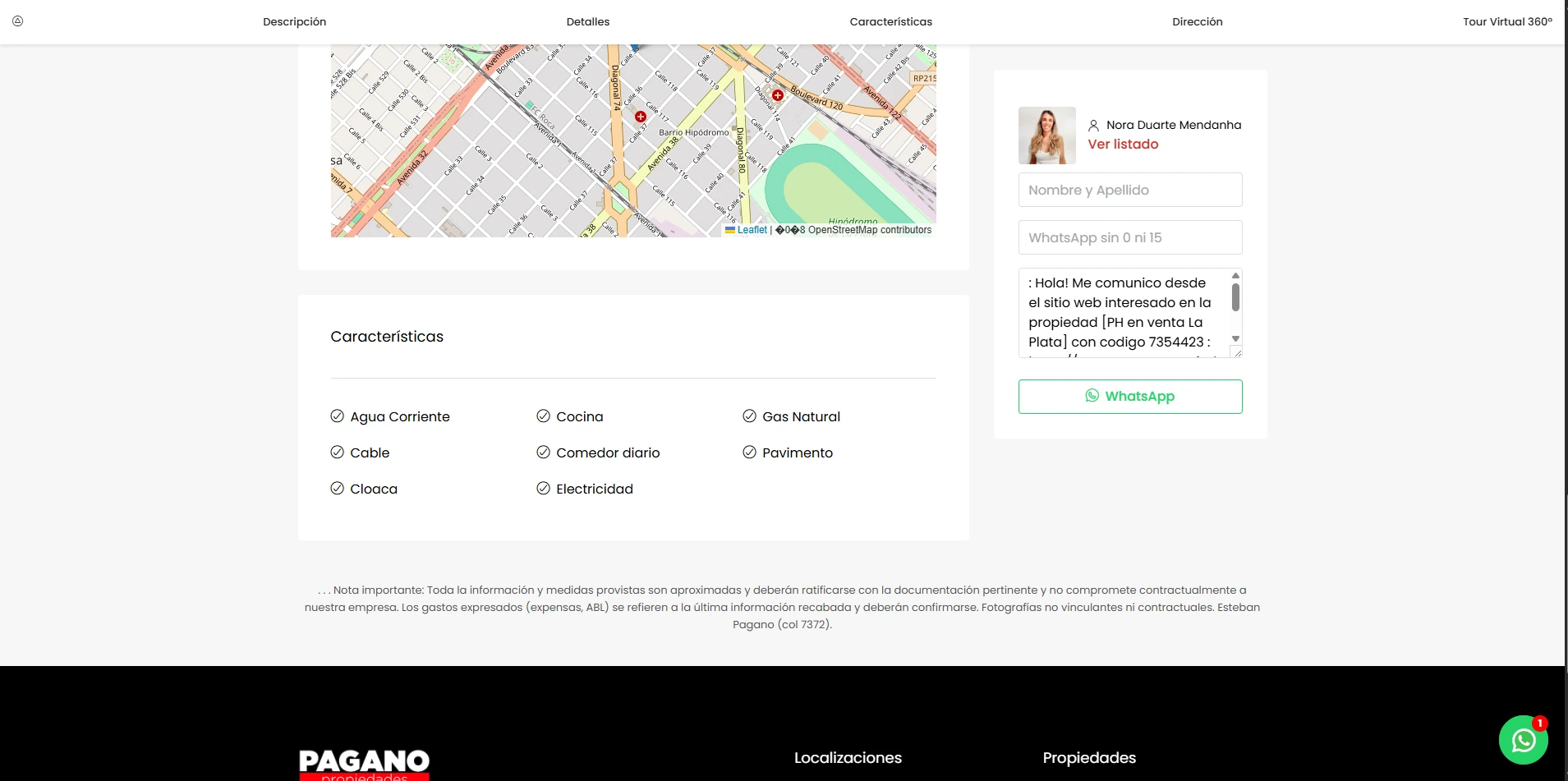Focus the Nombre y Apellido input field
The image size is (1568, 781).
click(x=1129, y=190)
